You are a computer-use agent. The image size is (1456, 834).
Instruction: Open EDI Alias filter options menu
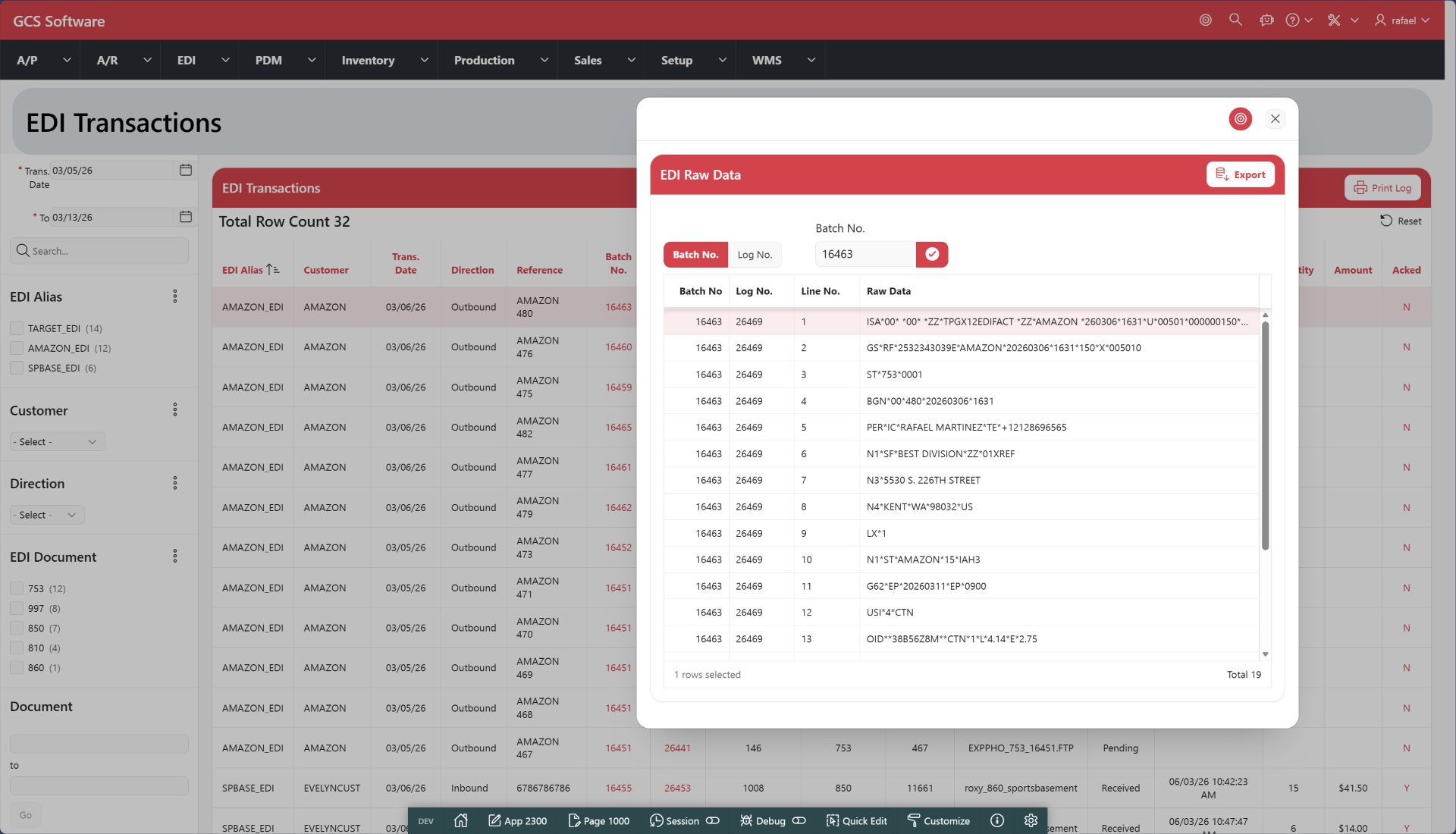coord(175,296)
